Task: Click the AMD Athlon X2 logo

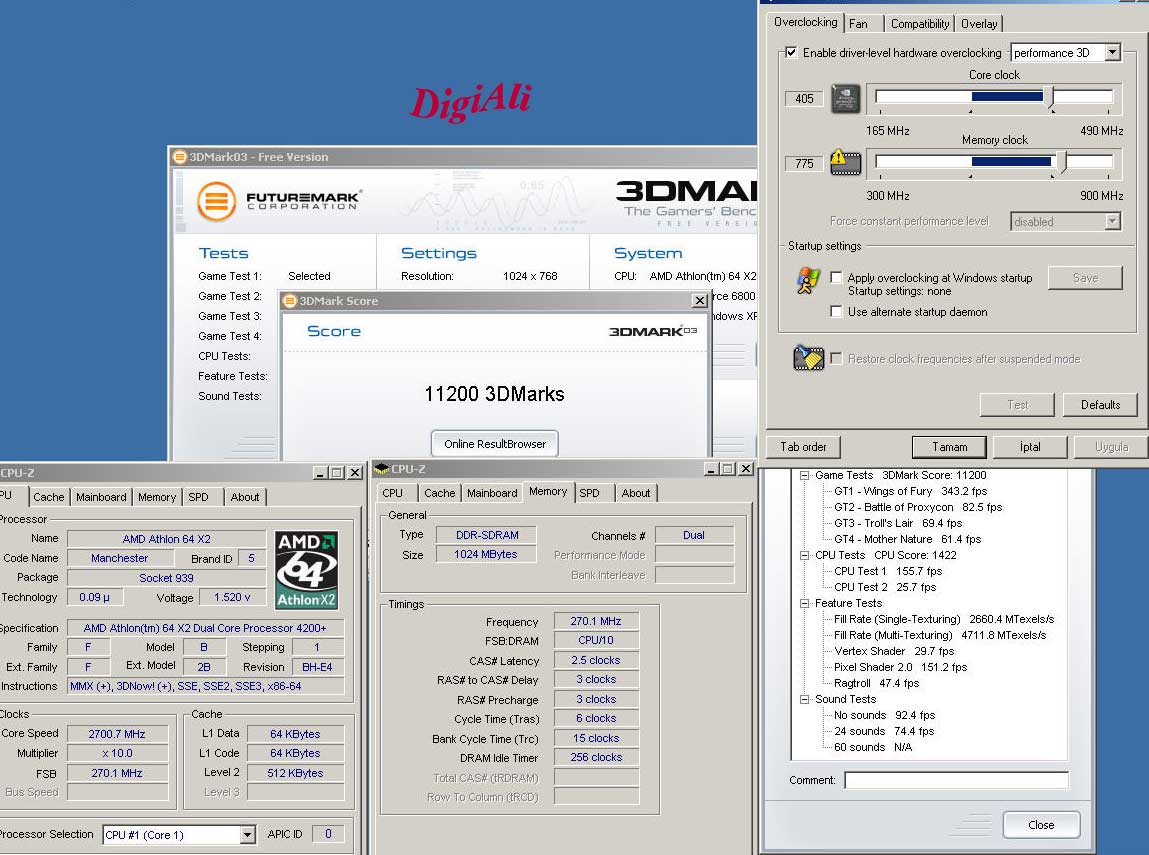Action: click(306, 570)
